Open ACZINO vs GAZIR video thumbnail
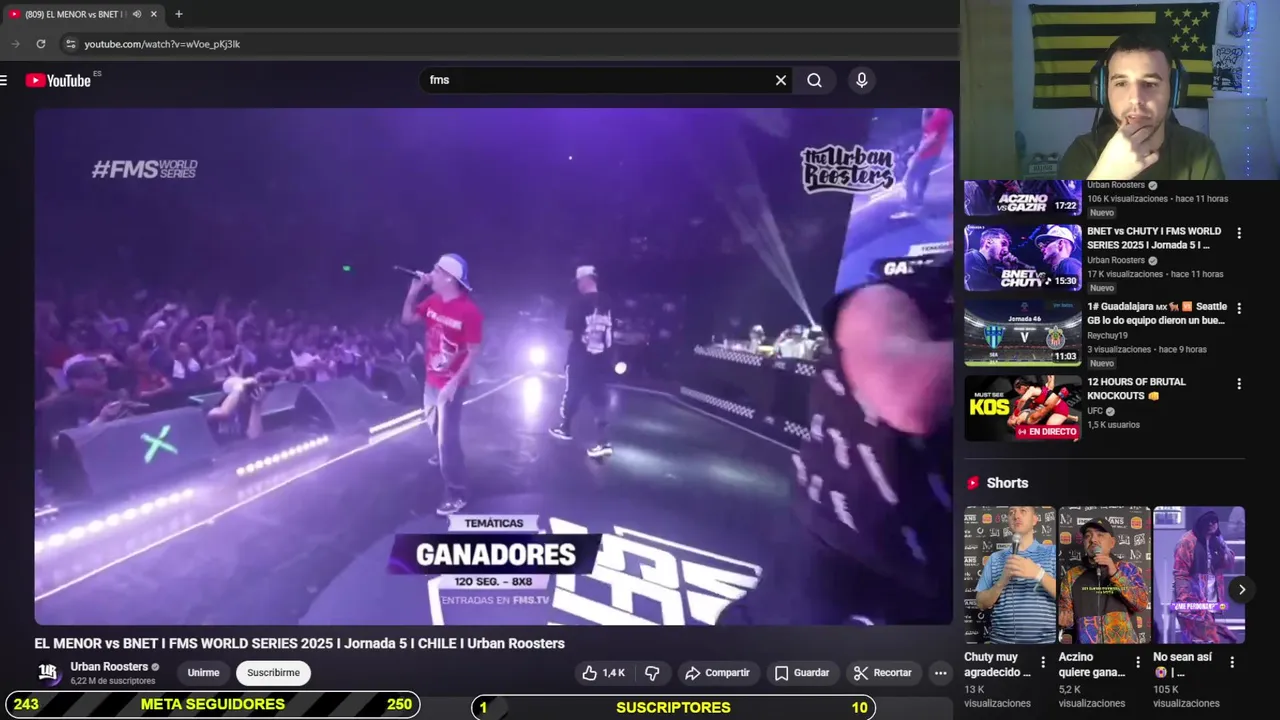The height and width of the screenshot is (720, 1280). coord(1022,198)
